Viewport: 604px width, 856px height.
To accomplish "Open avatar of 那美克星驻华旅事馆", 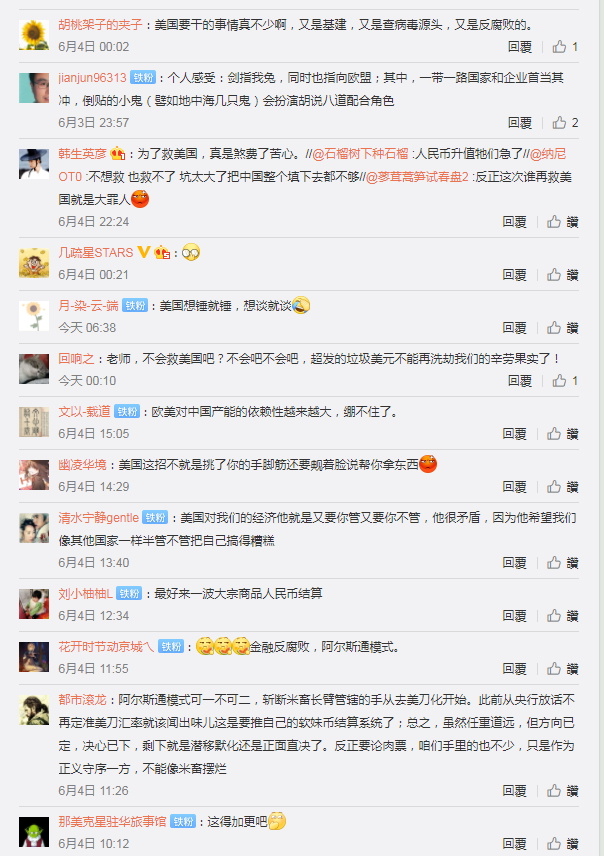I will click(34, 832).
